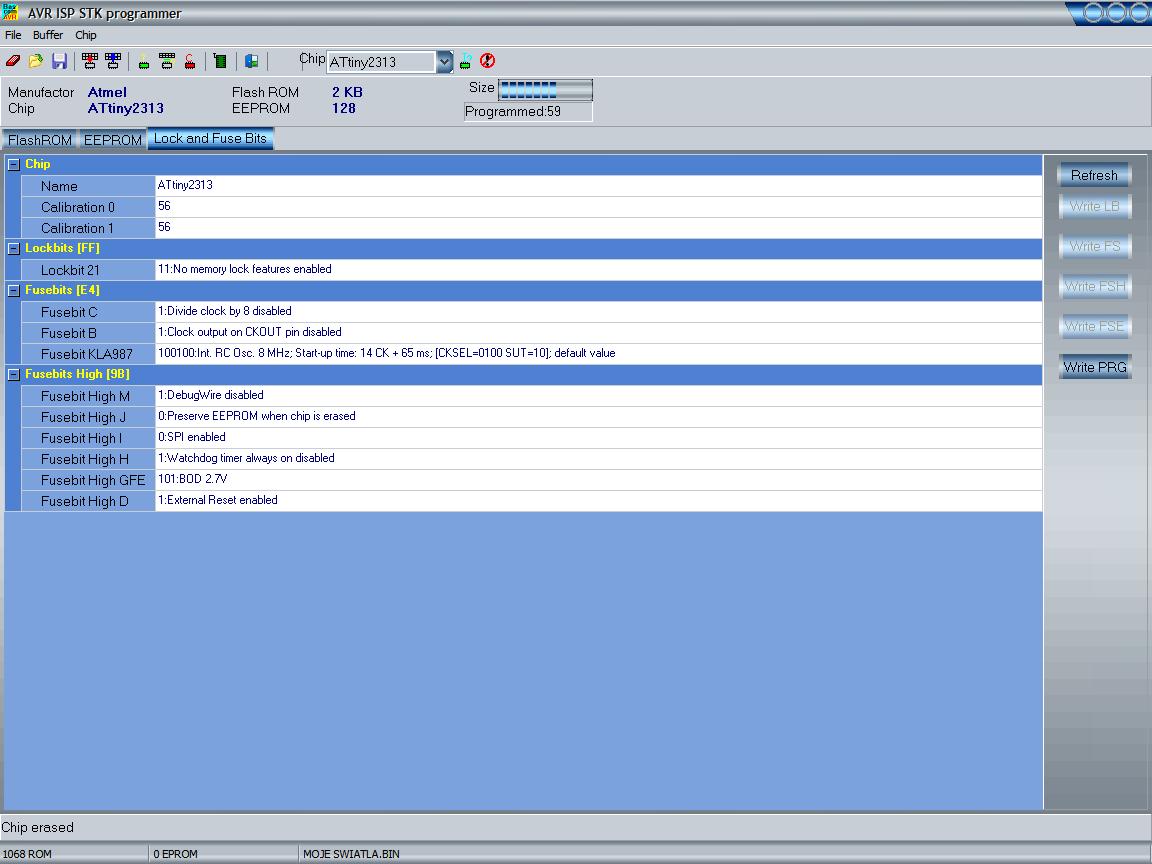Switch to the FlashROM tab
This screenshot has height=864, width=1152.
tap(40, 140)
